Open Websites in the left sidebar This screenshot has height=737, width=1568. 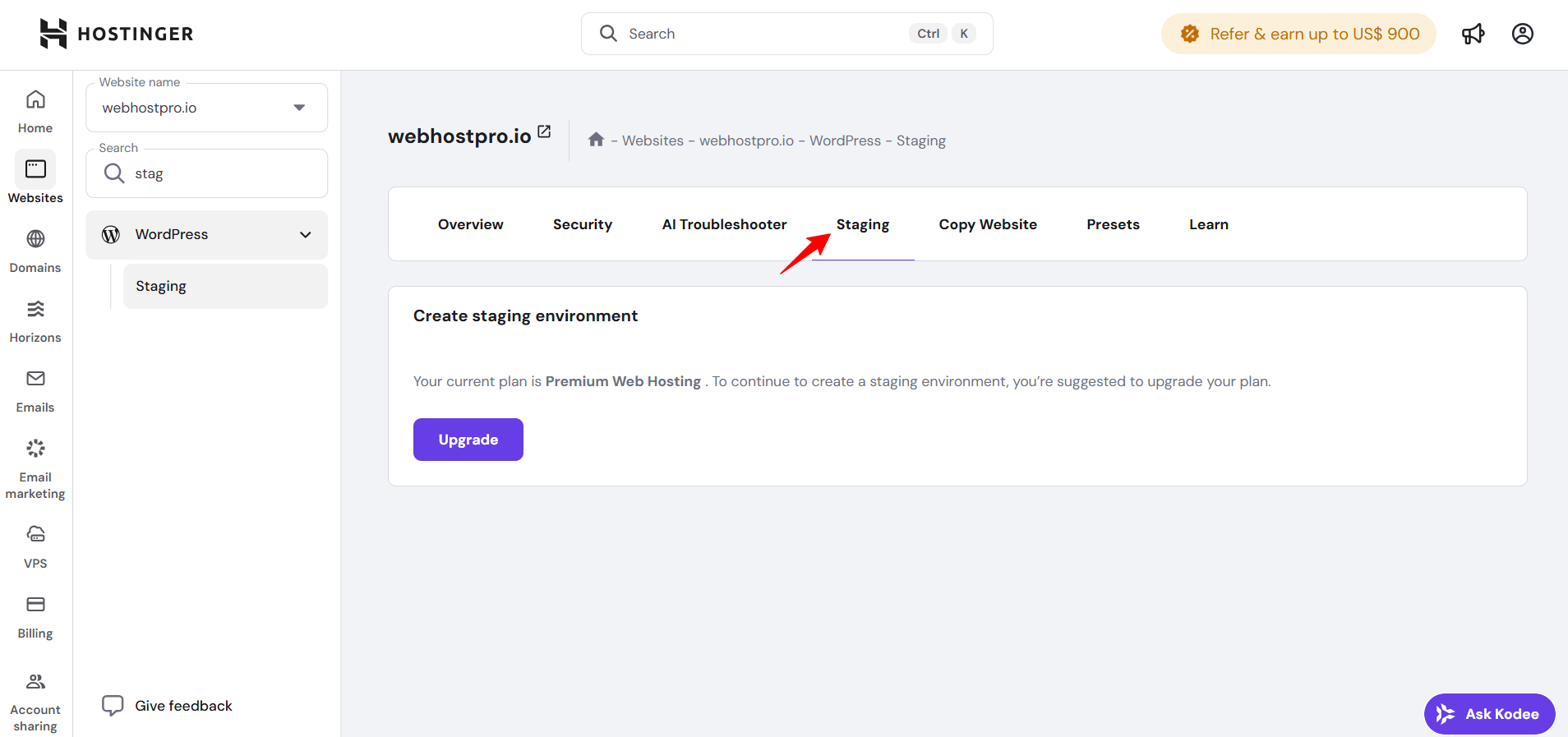click(35, 177)
